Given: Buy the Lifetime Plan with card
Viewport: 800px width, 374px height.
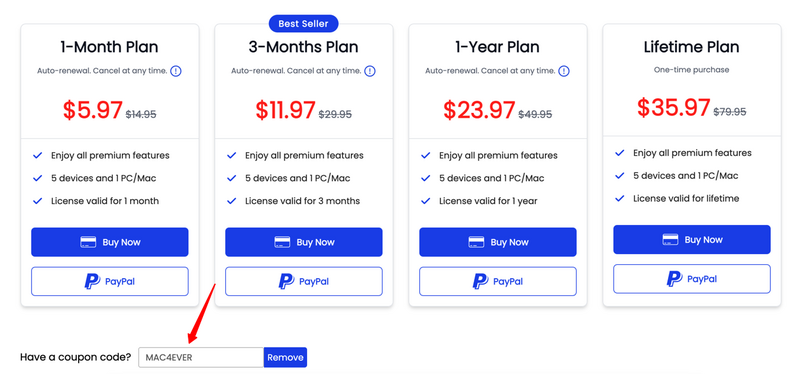Looking at the screenshot, I should click(x=692, y=239).
